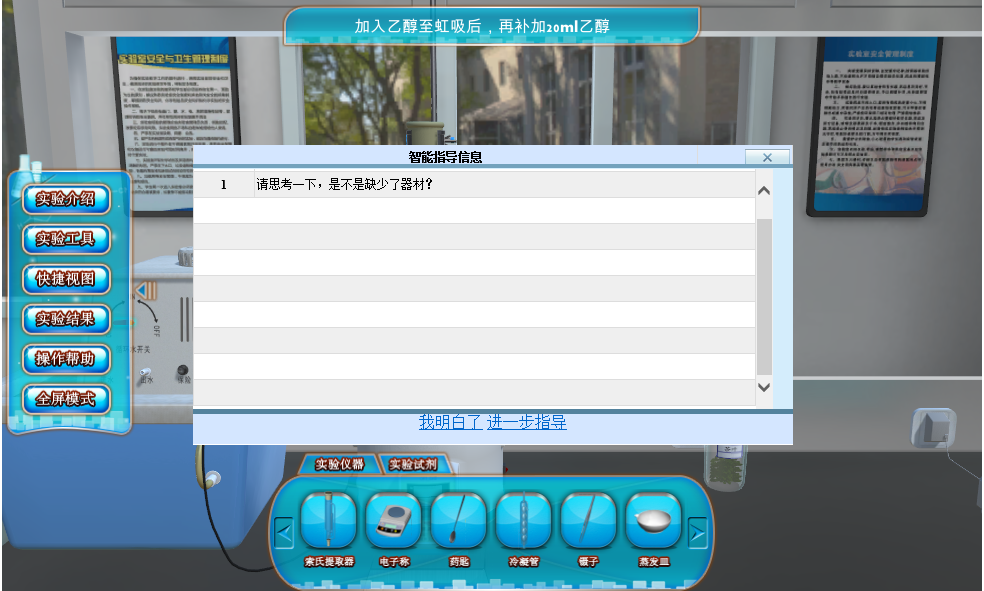Open 进一步指导 further guidance link
The height and width of the screenshot is (591, 984).
(527, 422)
